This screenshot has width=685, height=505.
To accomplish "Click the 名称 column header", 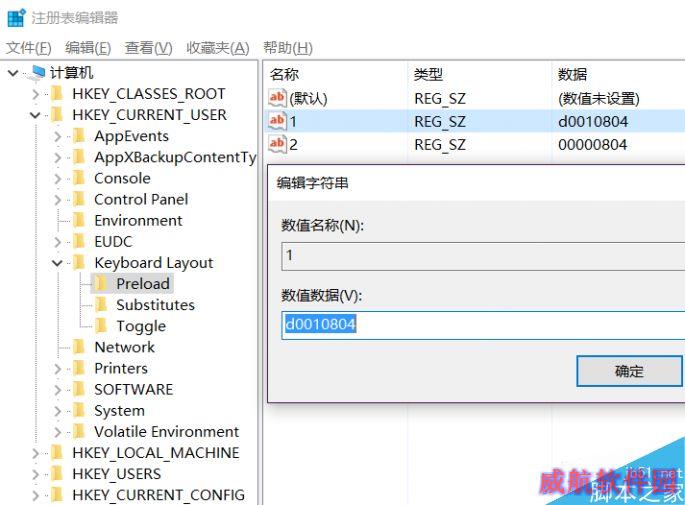I will point(284,75).
